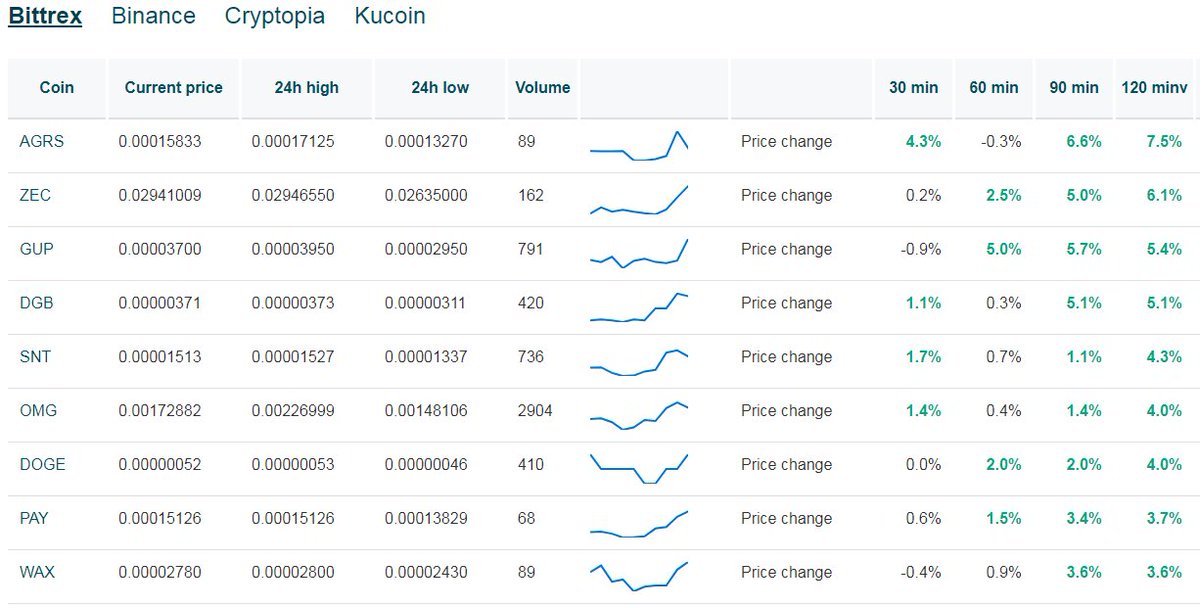The height and width of the screenshot is (608, 1200).
Task: View the DGB sparkline price chart
Action: (639, 307)
